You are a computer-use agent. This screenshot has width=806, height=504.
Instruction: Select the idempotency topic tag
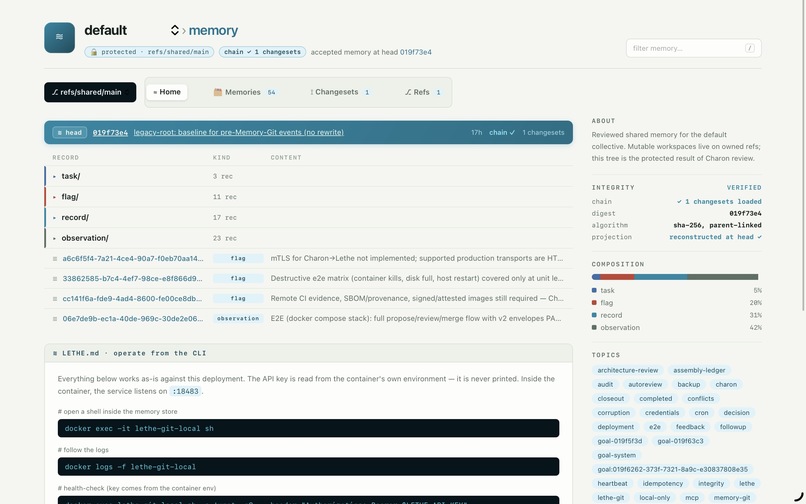(663, 483)
